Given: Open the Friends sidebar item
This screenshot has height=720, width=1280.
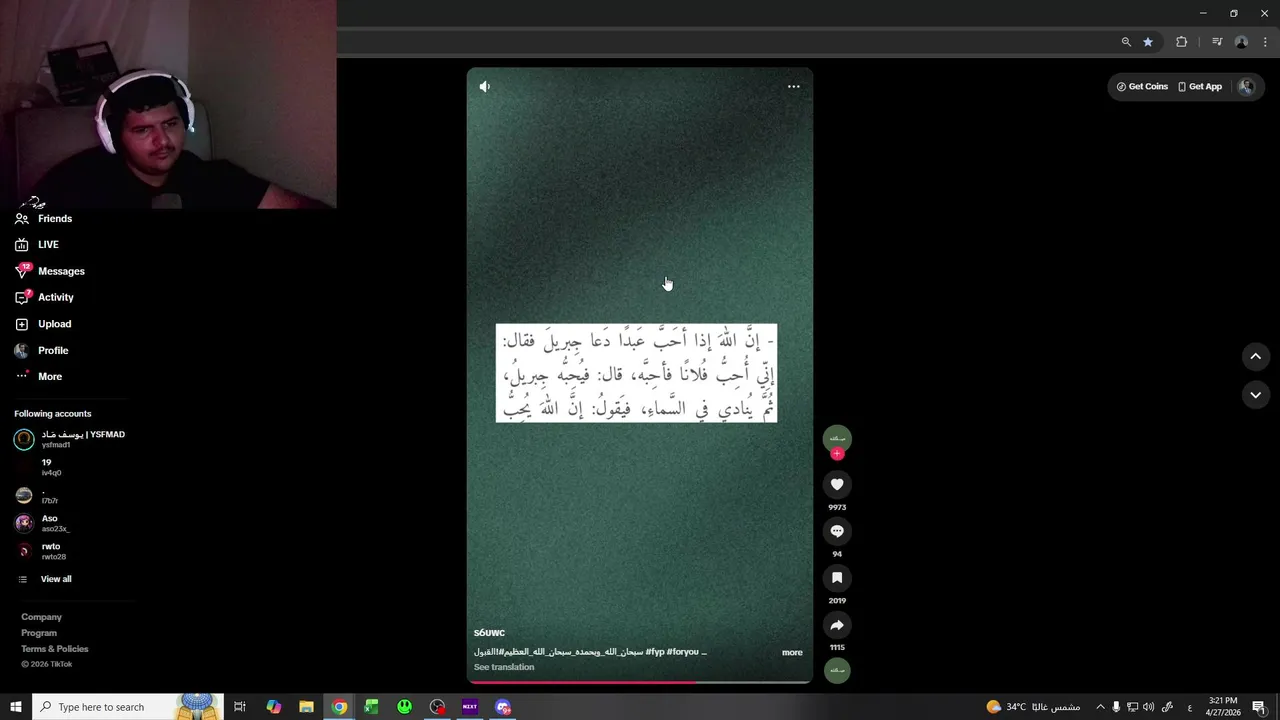Looking at the screenshot, I should point(44,218).
